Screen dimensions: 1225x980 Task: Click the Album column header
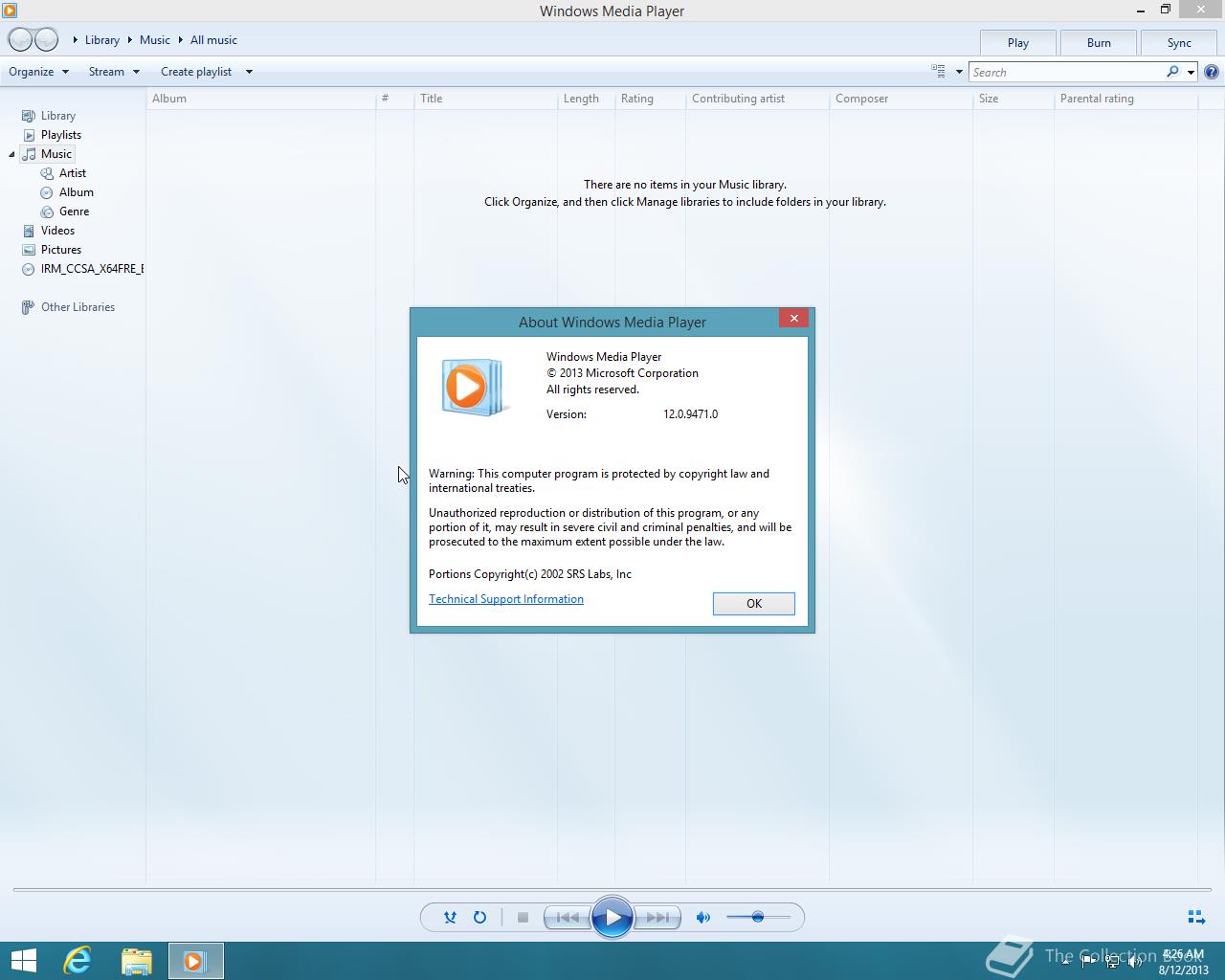[260, 99]
